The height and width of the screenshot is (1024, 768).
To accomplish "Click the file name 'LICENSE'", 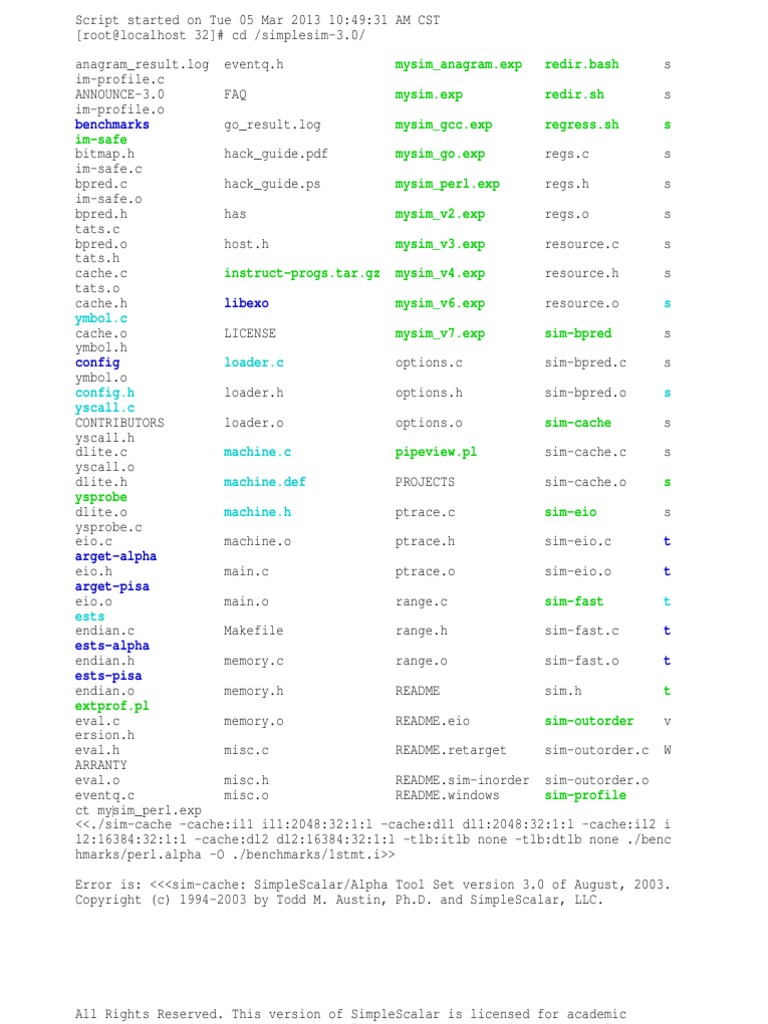I will [250, 334].
